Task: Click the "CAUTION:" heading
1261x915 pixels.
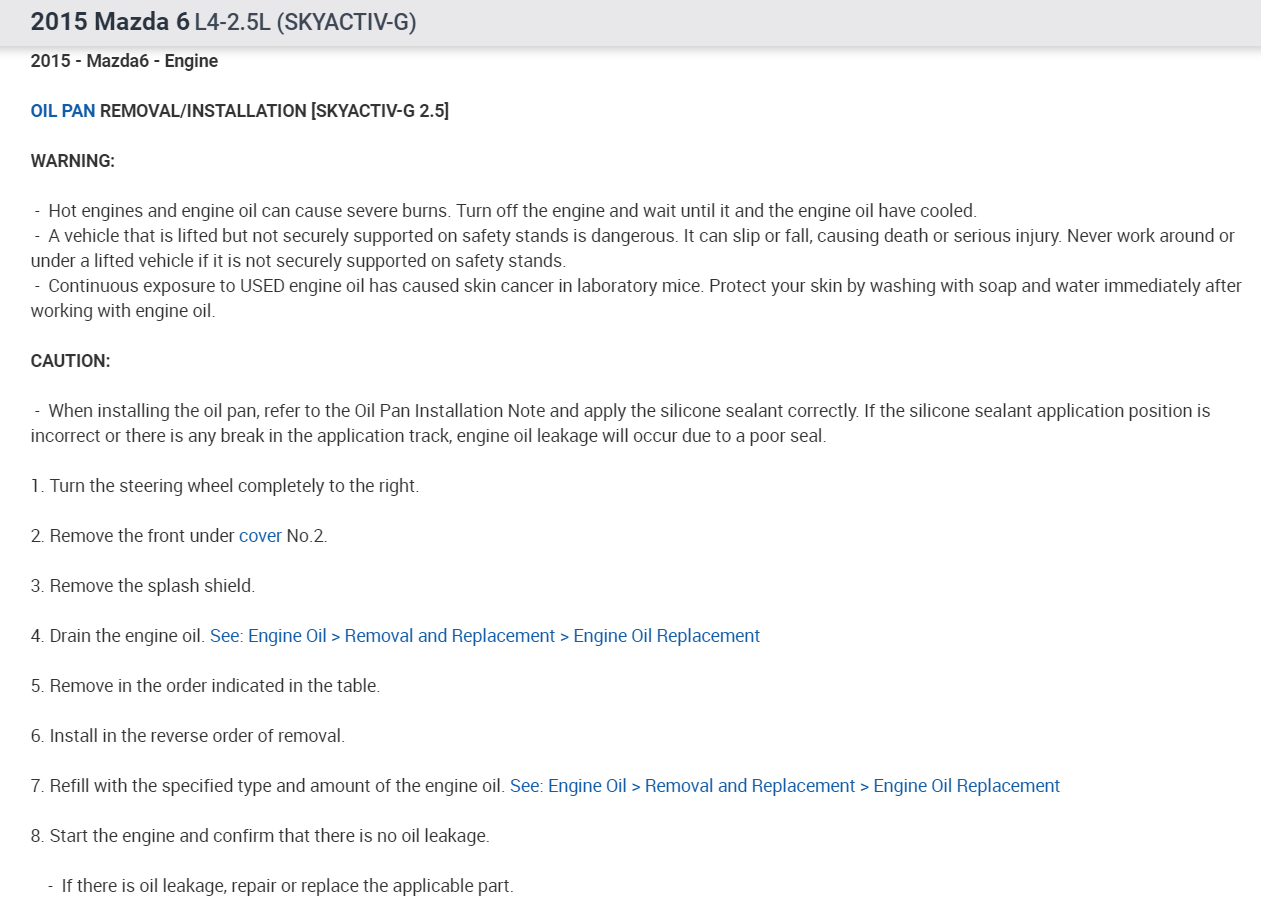Action: click(x=71, y=361)
